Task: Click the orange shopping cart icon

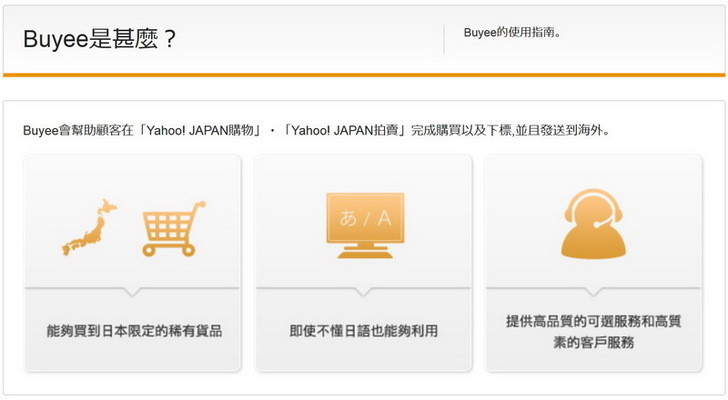Action: tap(174, 229)
